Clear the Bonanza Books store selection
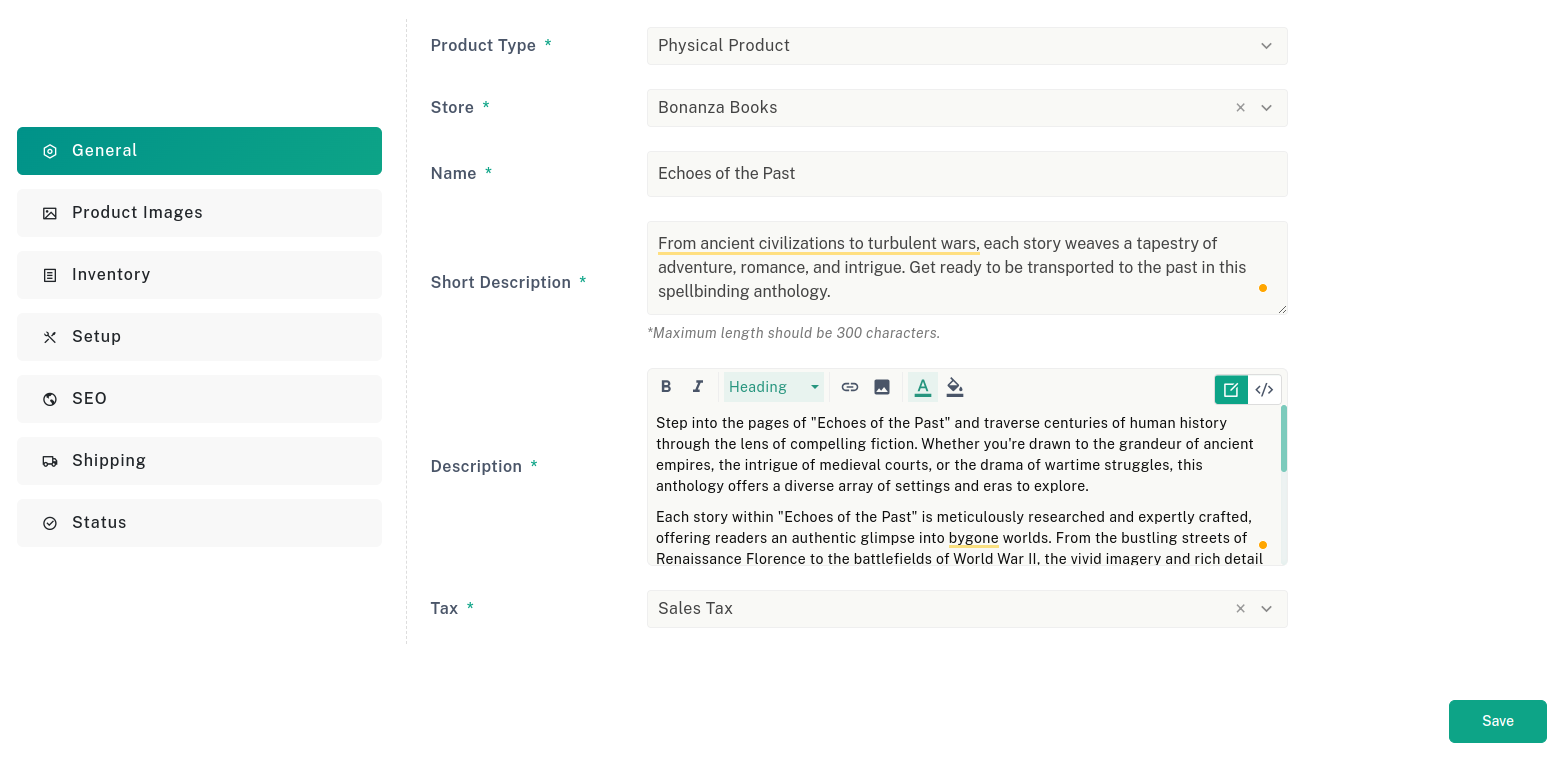Viewport: 1563px width, 759px height. pos(1240,108)
